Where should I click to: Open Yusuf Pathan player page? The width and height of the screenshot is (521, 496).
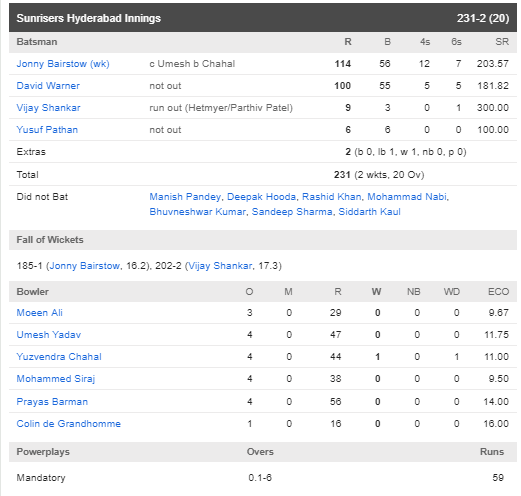click(x=47, y=130)
